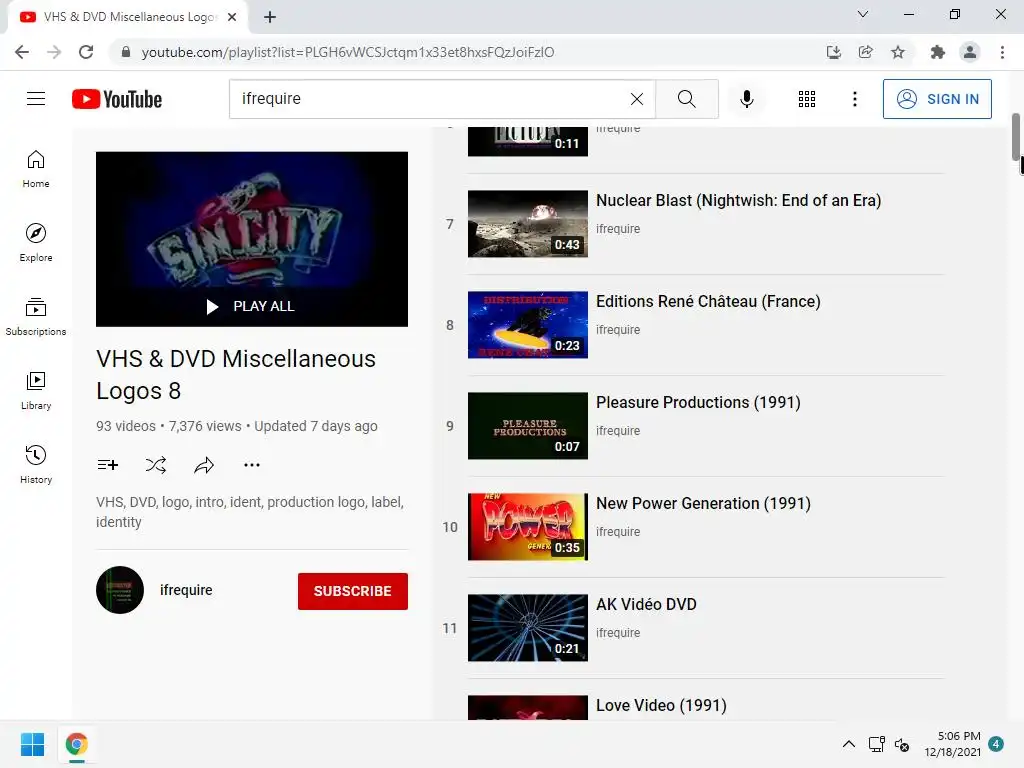Open the YouTube apps grid
1024x768 pixels.
tap(807, 99)
